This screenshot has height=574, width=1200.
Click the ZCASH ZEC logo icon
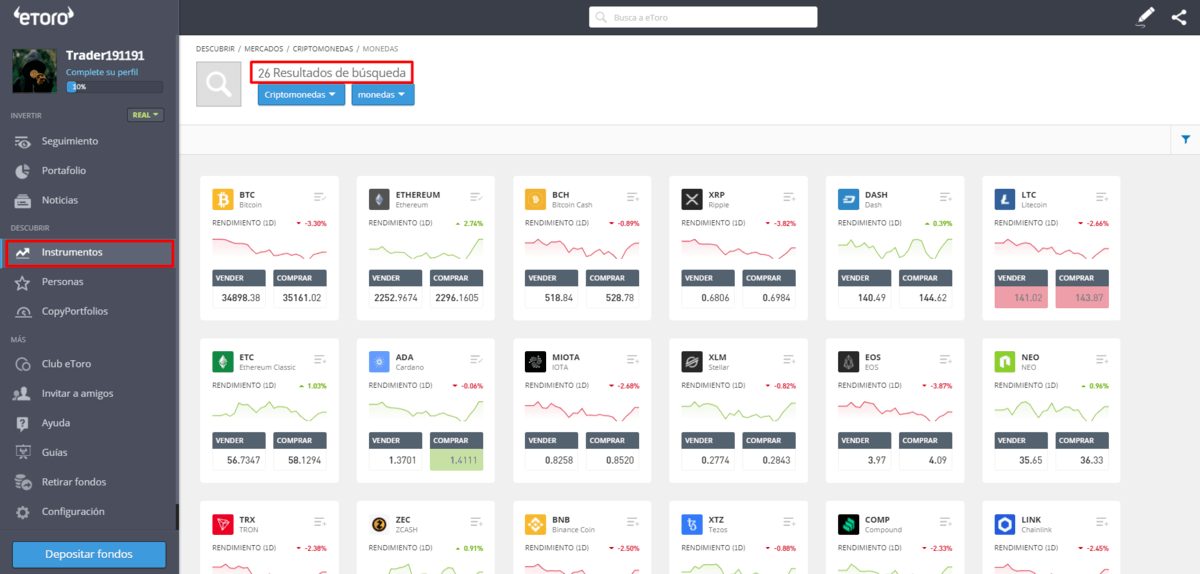pyautogui.click(x=379, y=524)
